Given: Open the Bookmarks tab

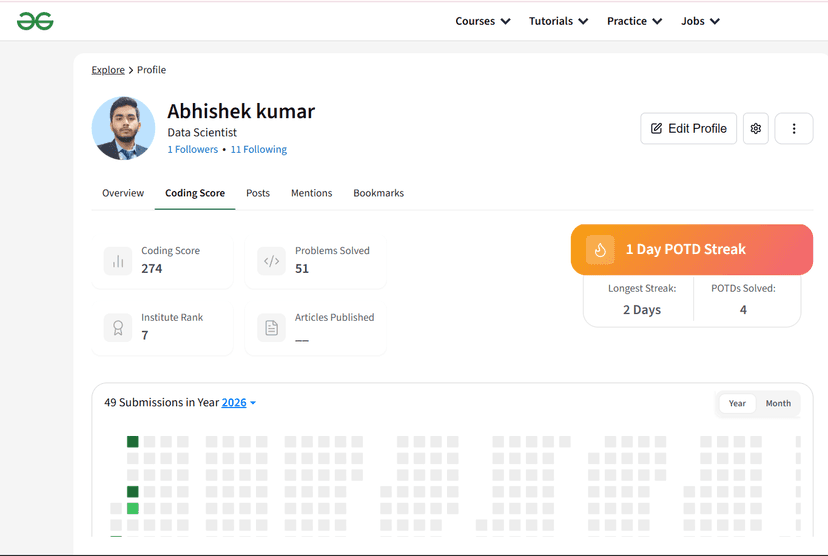Looking at the screenshot, I should (x=378, y=193).
